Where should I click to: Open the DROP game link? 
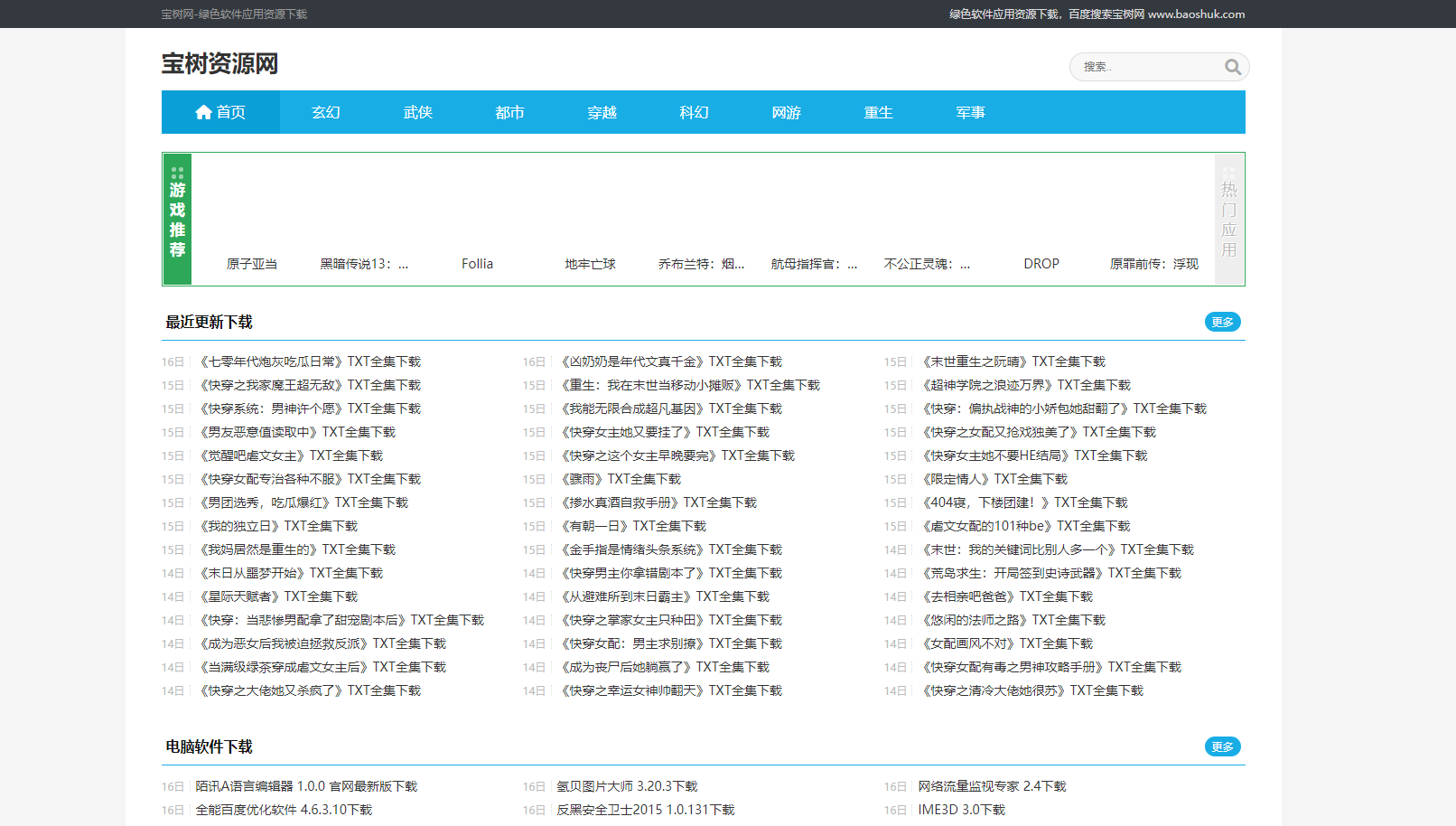coord(1041,264)
